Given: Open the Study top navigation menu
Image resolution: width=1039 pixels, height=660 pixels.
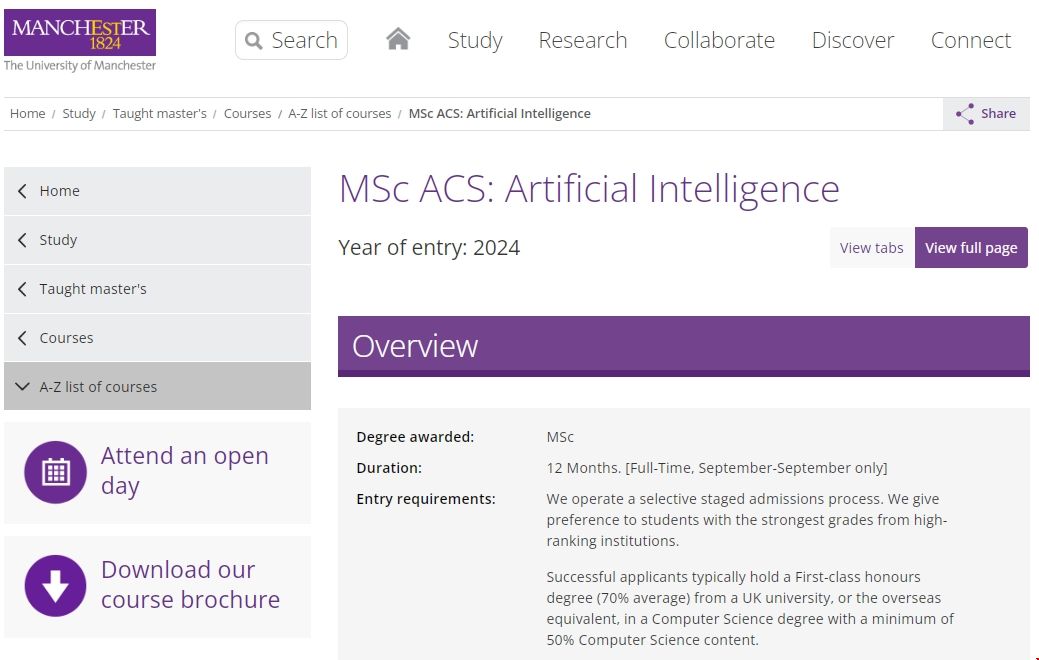Looking at the screenshot, I should tap(475, 41).
